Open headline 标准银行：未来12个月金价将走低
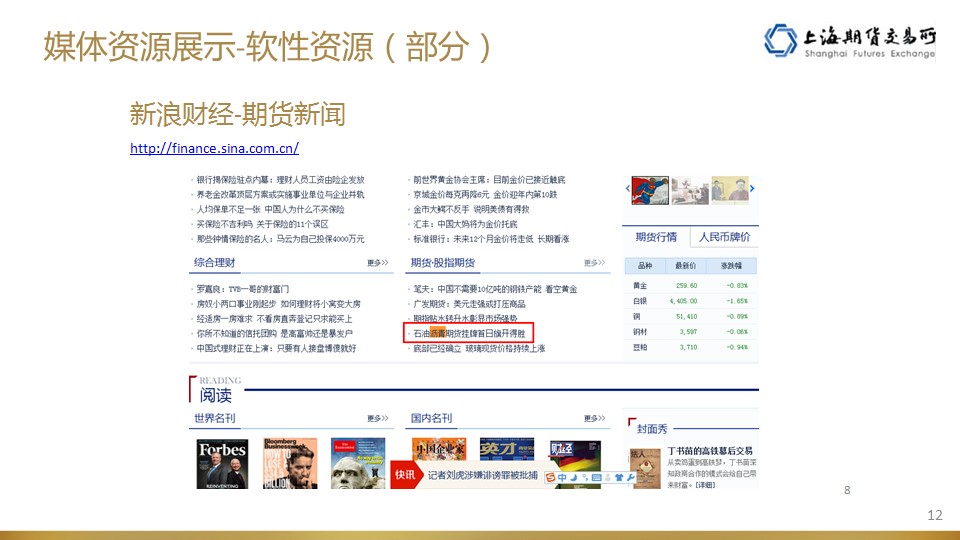960x540 pixels. click(x=491, y=239)
